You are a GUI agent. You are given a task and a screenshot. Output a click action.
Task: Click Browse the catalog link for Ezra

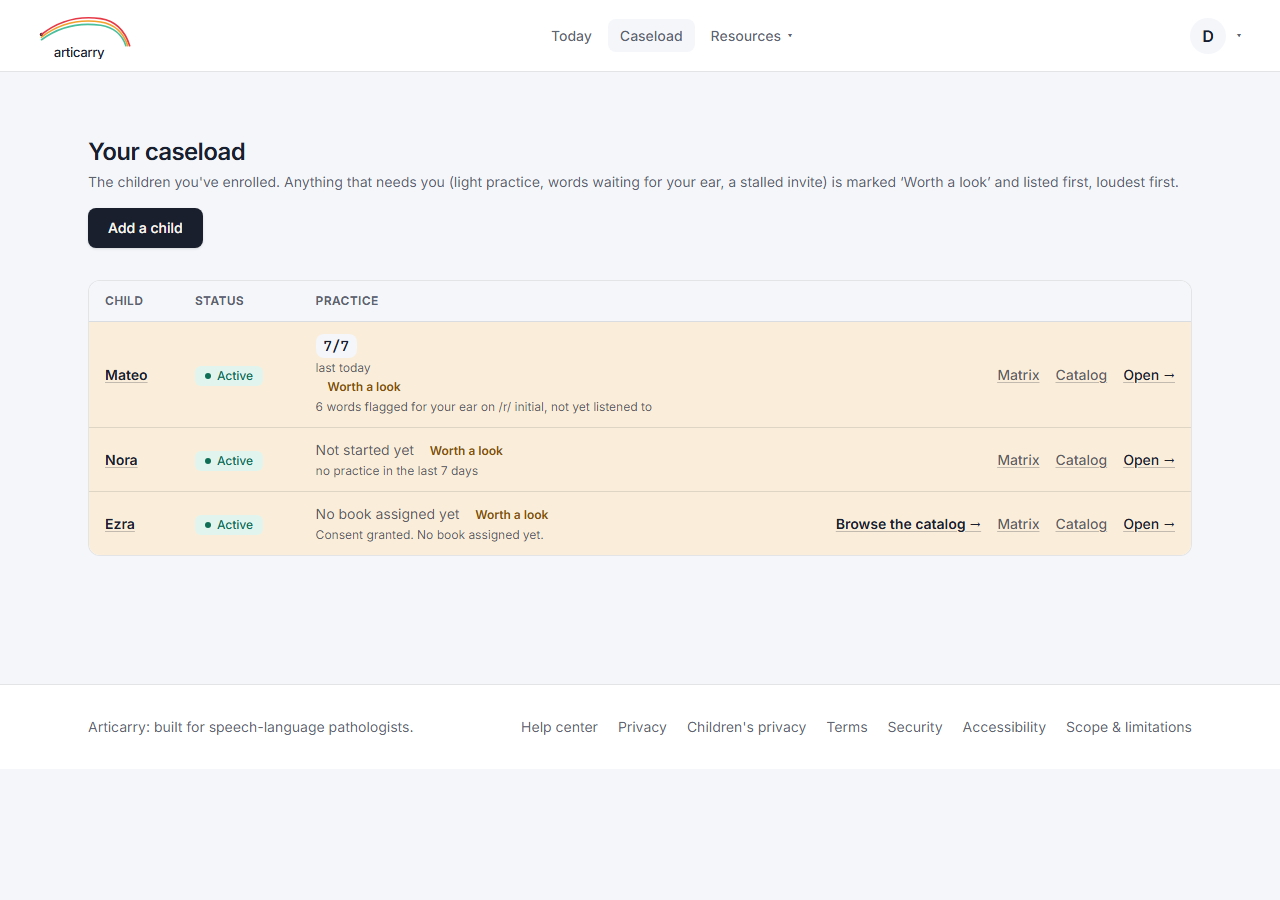pos(908,524)
